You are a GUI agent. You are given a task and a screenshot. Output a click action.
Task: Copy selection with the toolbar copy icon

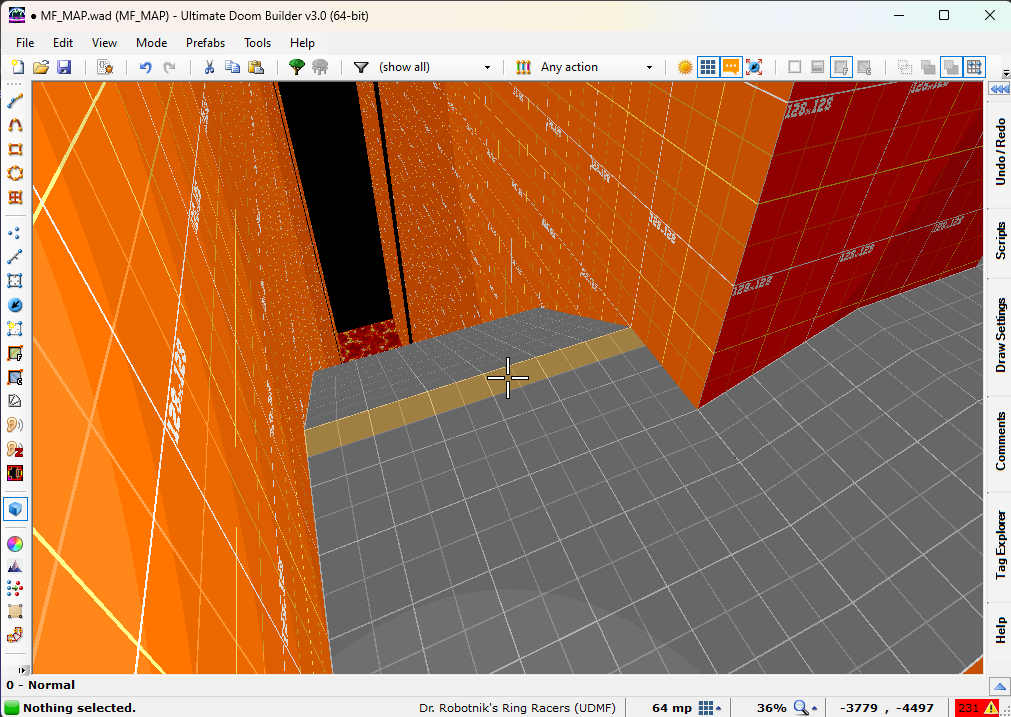pyautogui.click(x=232, y=67)
